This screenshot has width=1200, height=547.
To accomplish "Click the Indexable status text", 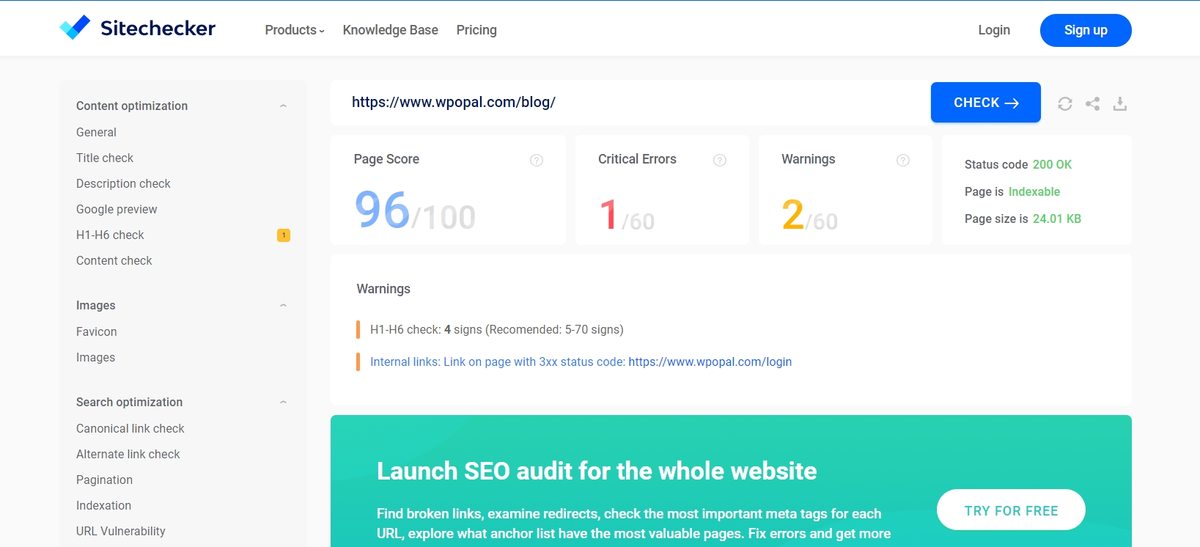I will 1034,192.
